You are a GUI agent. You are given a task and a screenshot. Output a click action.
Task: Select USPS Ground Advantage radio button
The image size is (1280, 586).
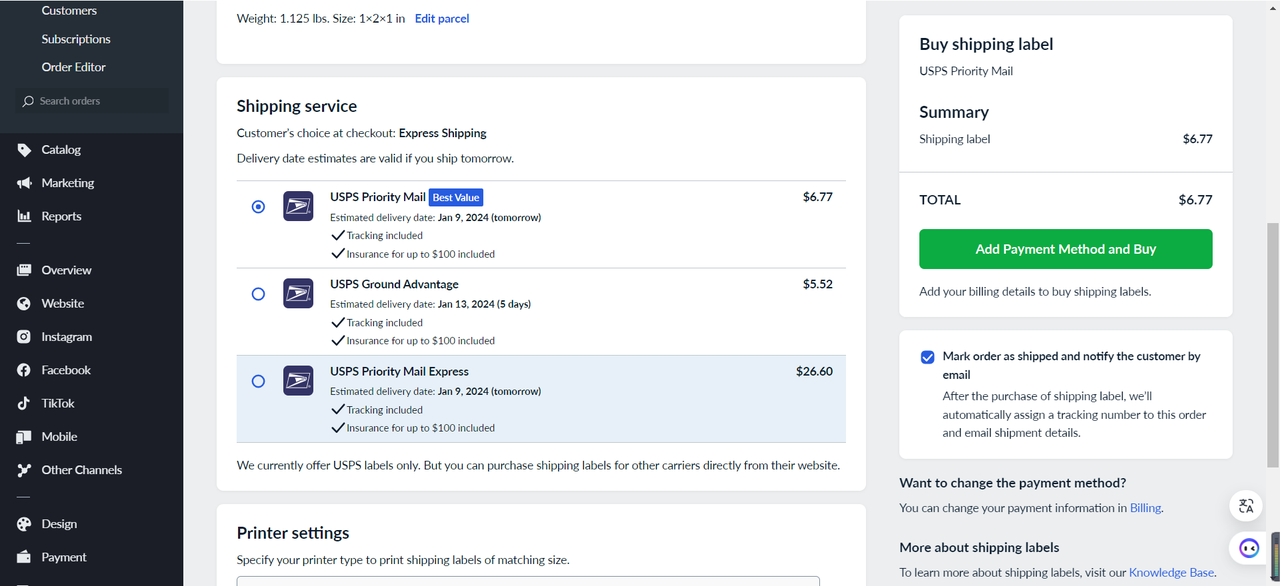click(258, 294)
